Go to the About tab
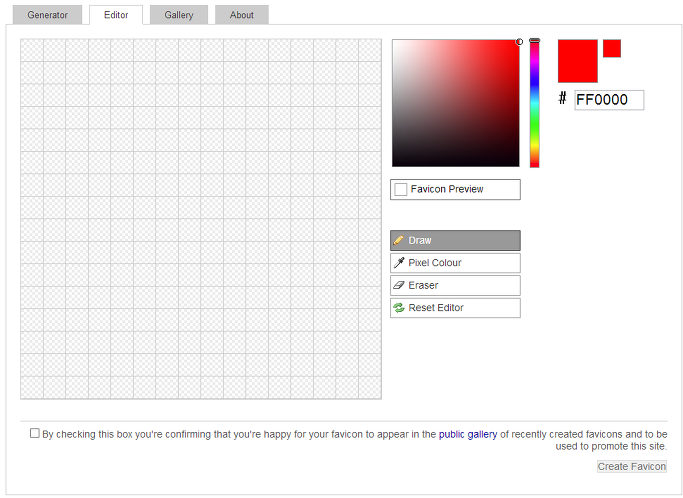Viewport: 683px width, 498px height. [242, 15]
